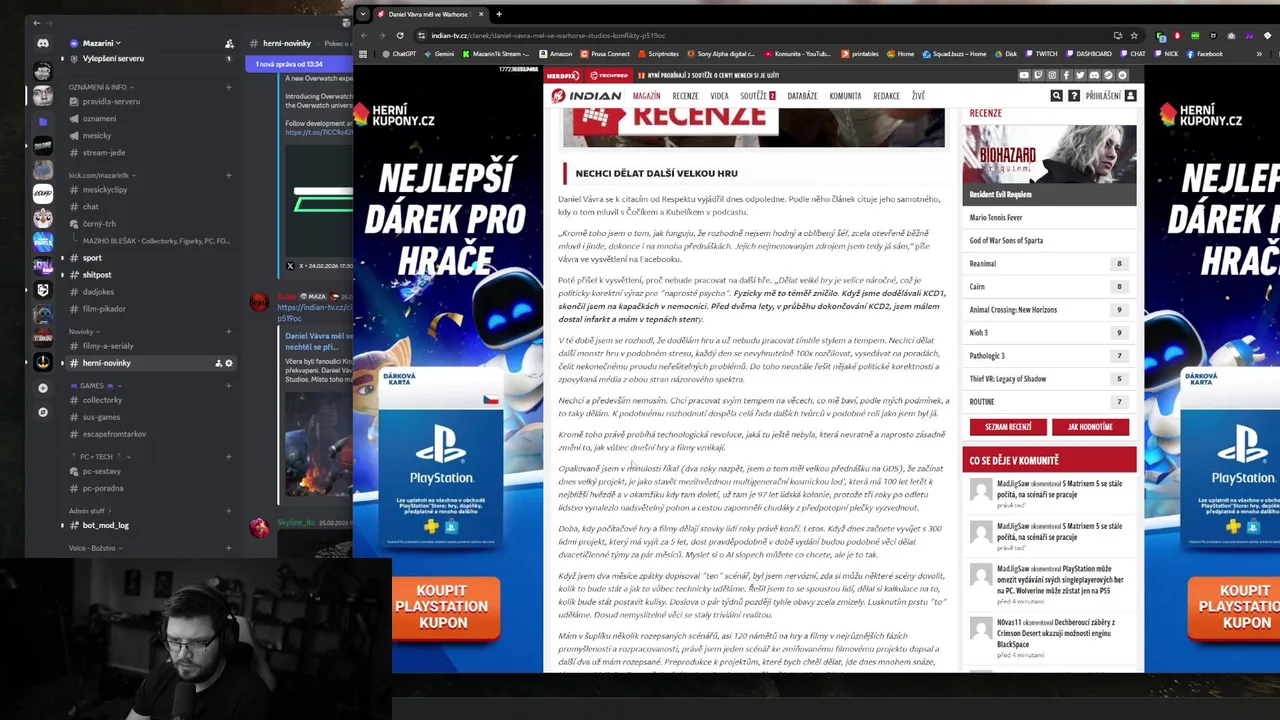
Task: Open Thief VR: Legacy of Shadow review
Action: click(1007, 378)
